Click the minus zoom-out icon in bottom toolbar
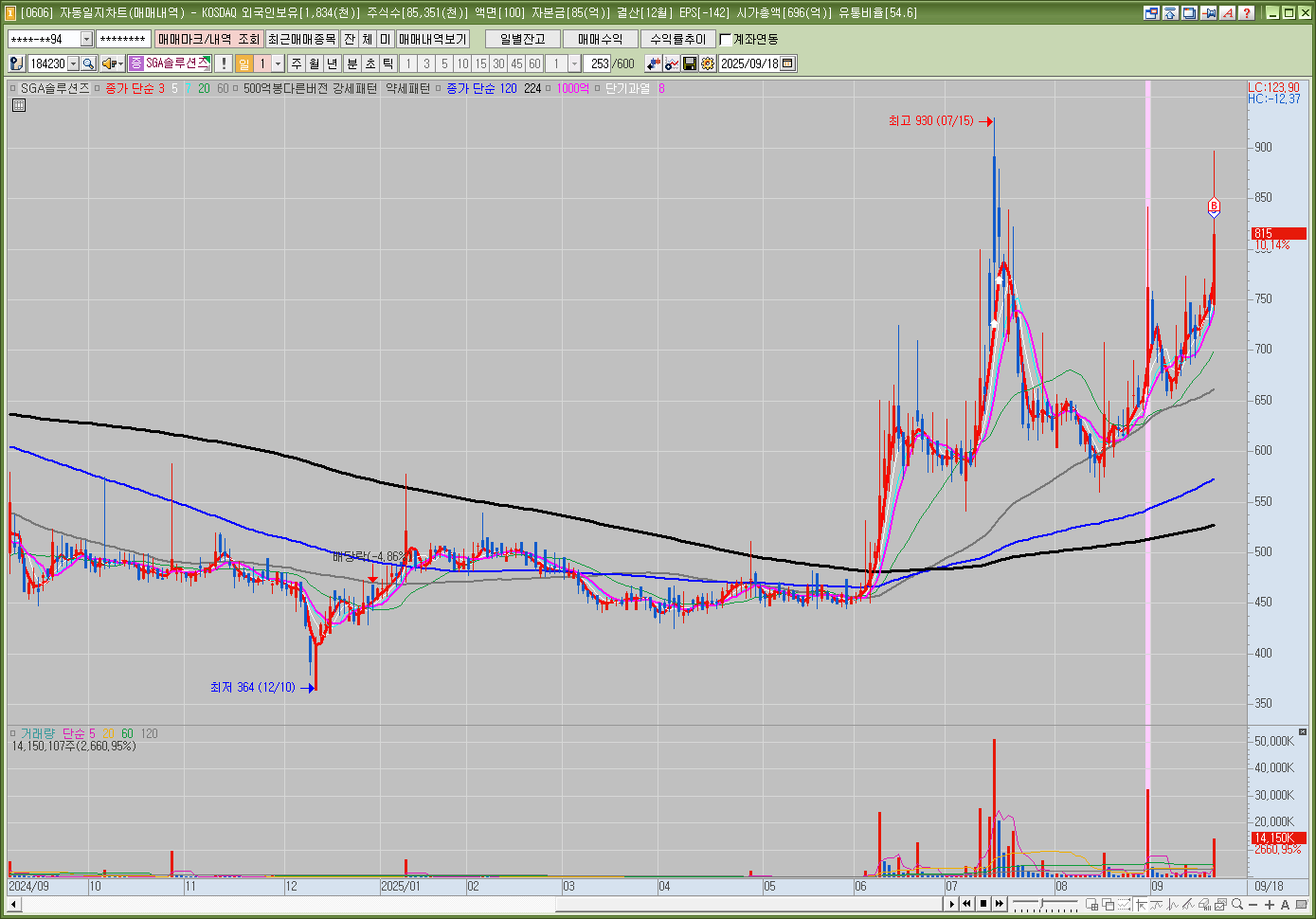 1253,904
